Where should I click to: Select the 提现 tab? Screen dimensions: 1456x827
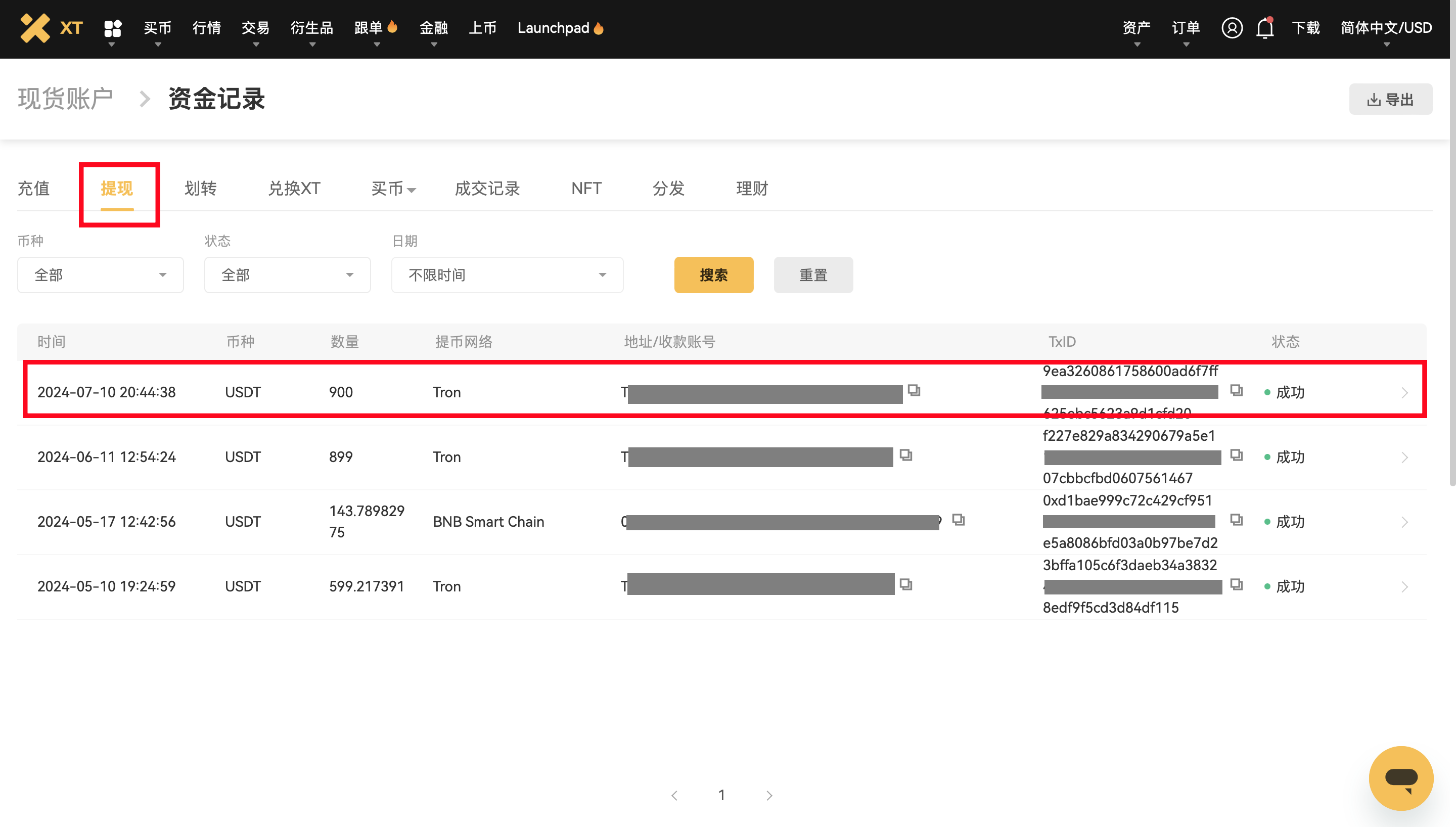point(116,189)
